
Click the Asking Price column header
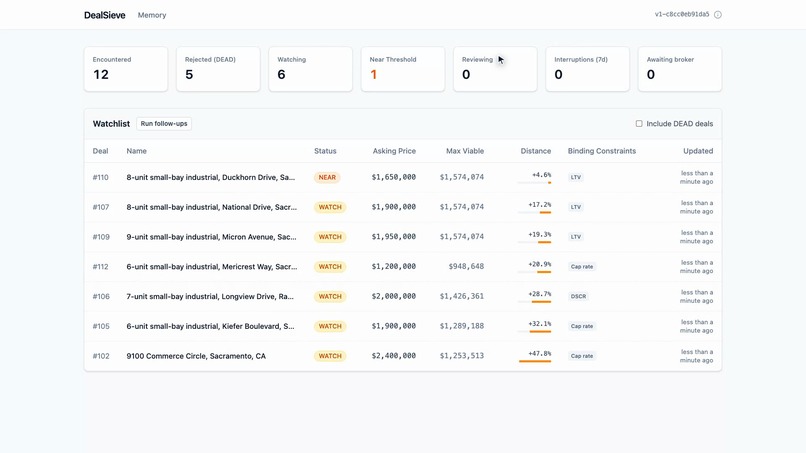(x=394, y=151)
